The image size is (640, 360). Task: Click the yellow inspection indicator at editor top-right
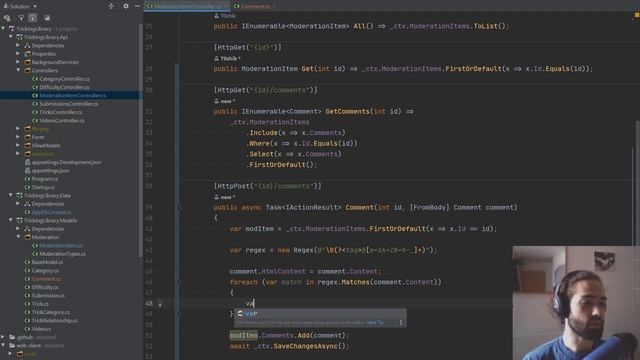point(637,15)
